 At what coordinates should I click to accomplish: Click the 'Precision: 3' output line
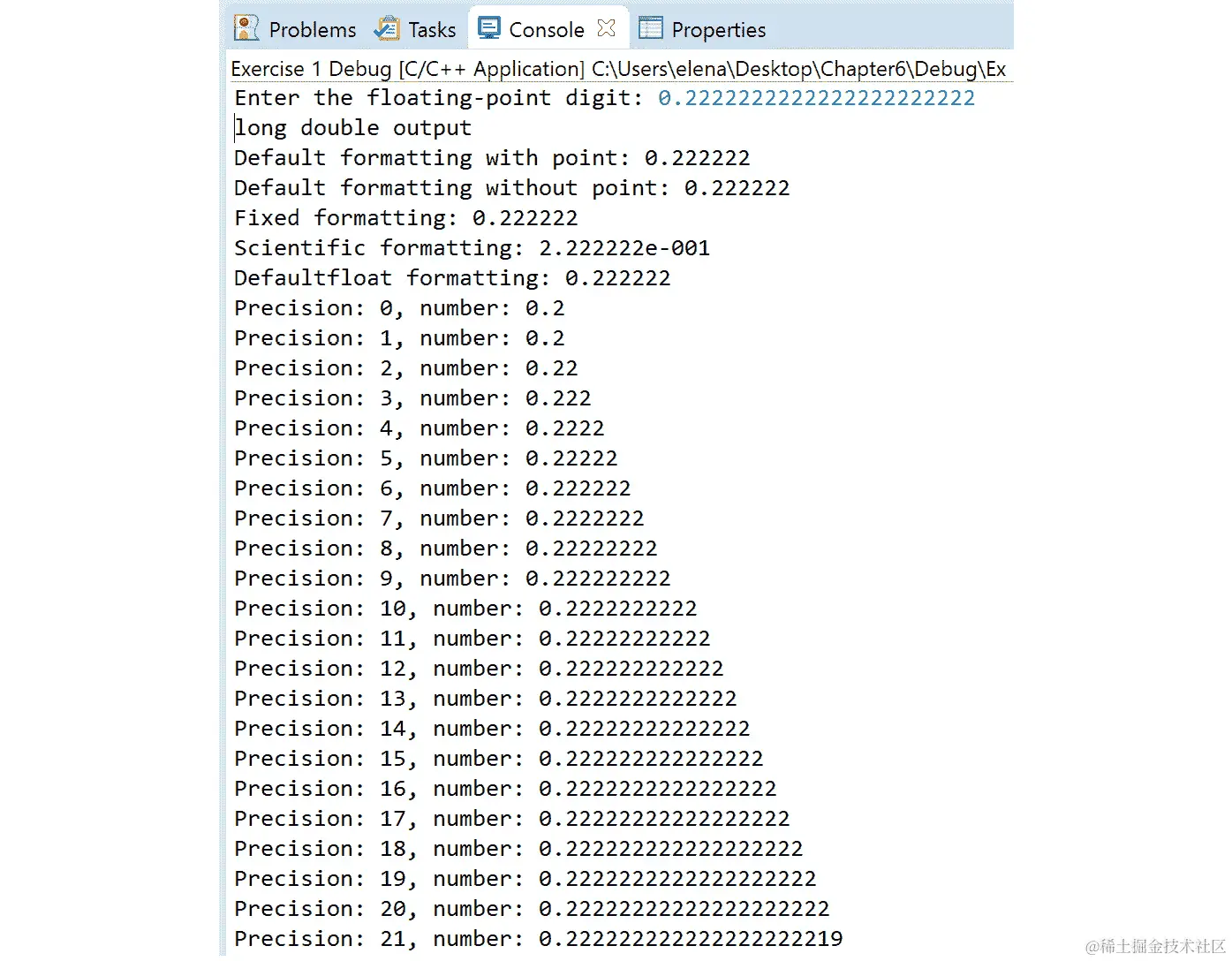click(x=412, y=398)
